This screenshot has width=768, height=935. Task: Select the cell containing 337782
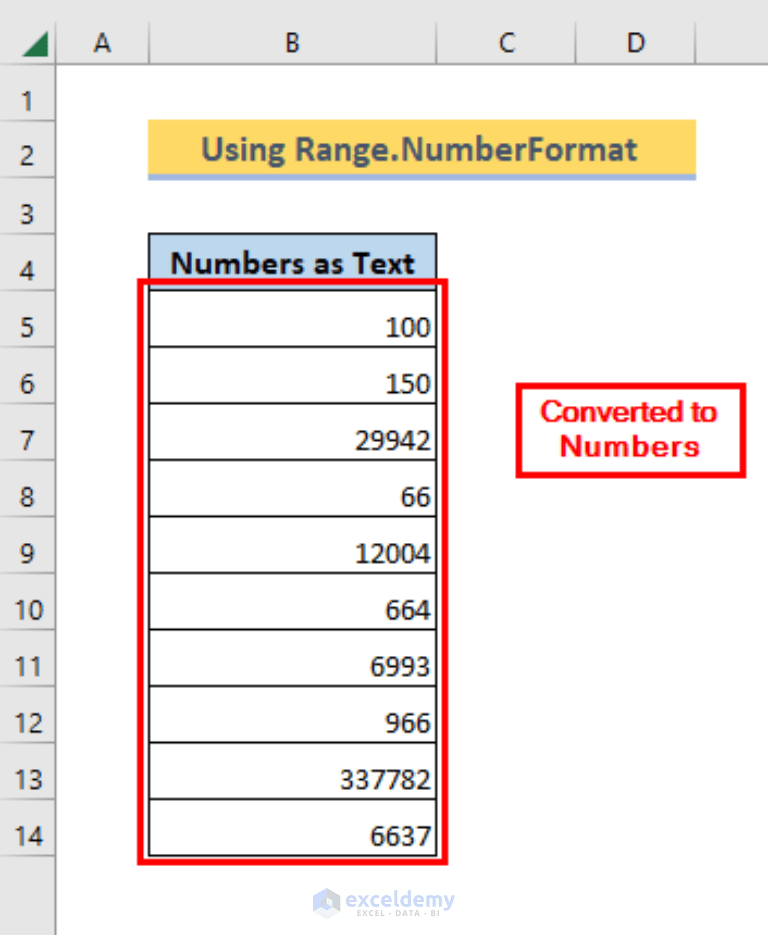(293, 771)
